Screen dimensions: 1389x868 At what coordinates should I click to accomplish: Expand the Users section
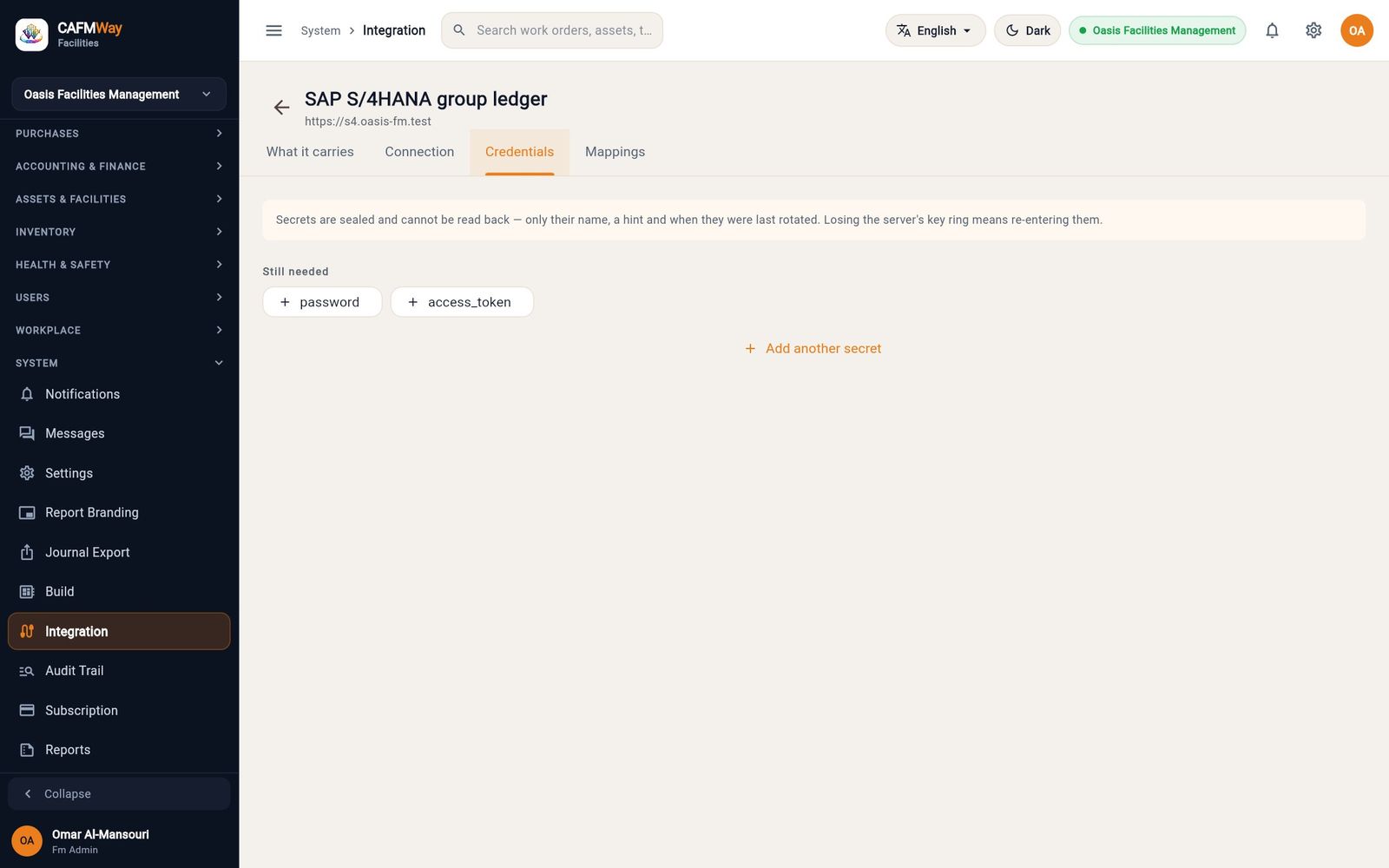119,298
